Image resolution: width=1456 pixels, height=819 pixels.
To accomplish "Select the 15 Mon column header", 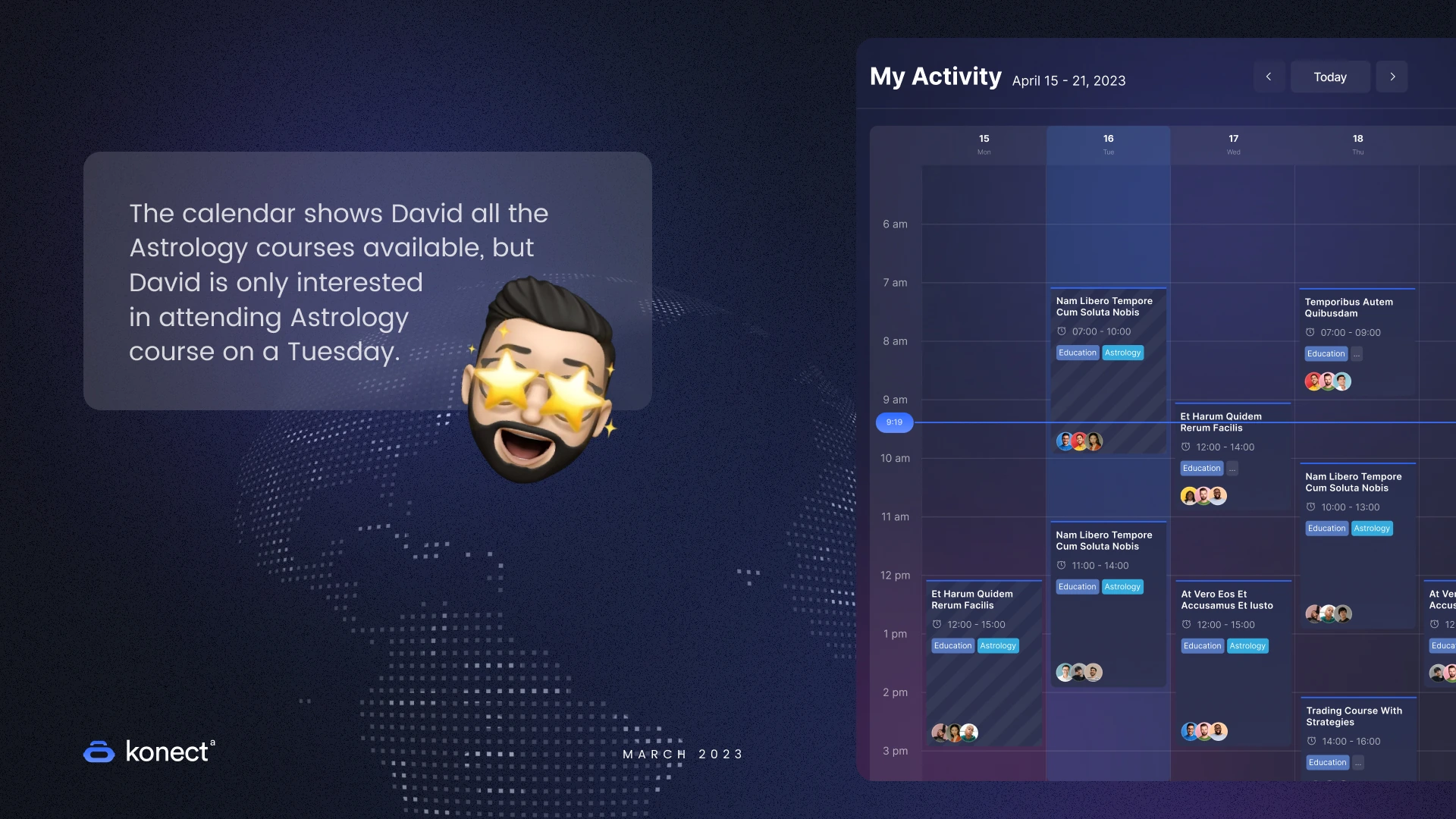I will point(984,144).
